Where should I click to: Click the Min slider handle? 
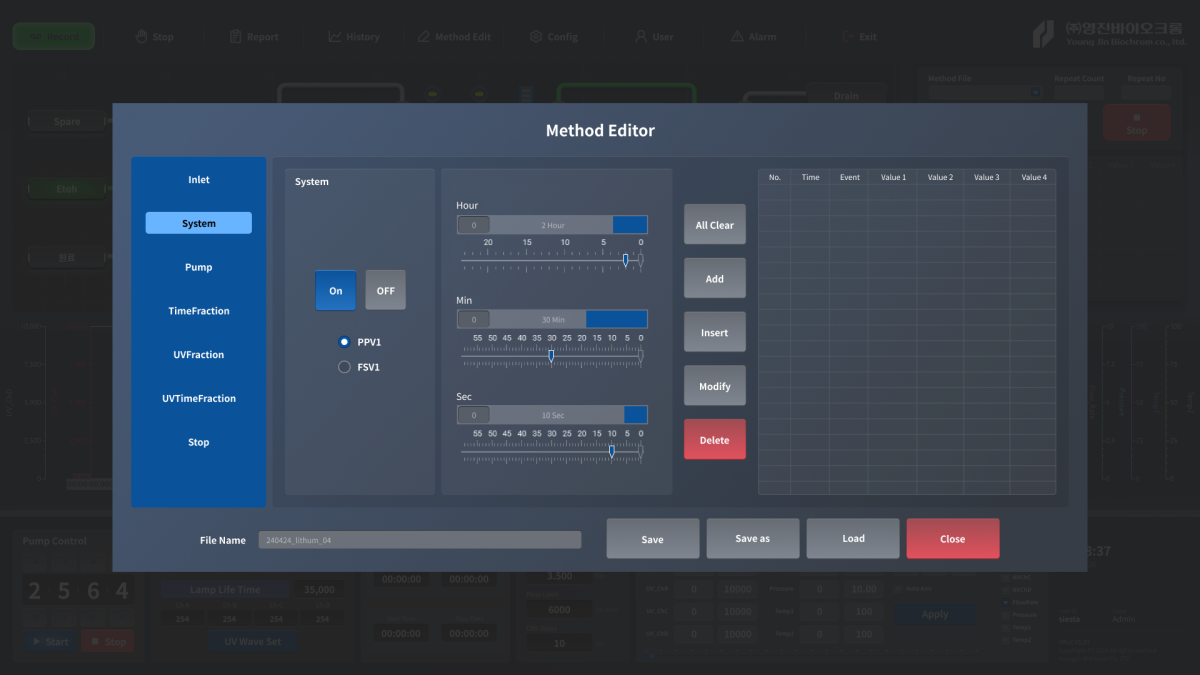click(551, 355)
